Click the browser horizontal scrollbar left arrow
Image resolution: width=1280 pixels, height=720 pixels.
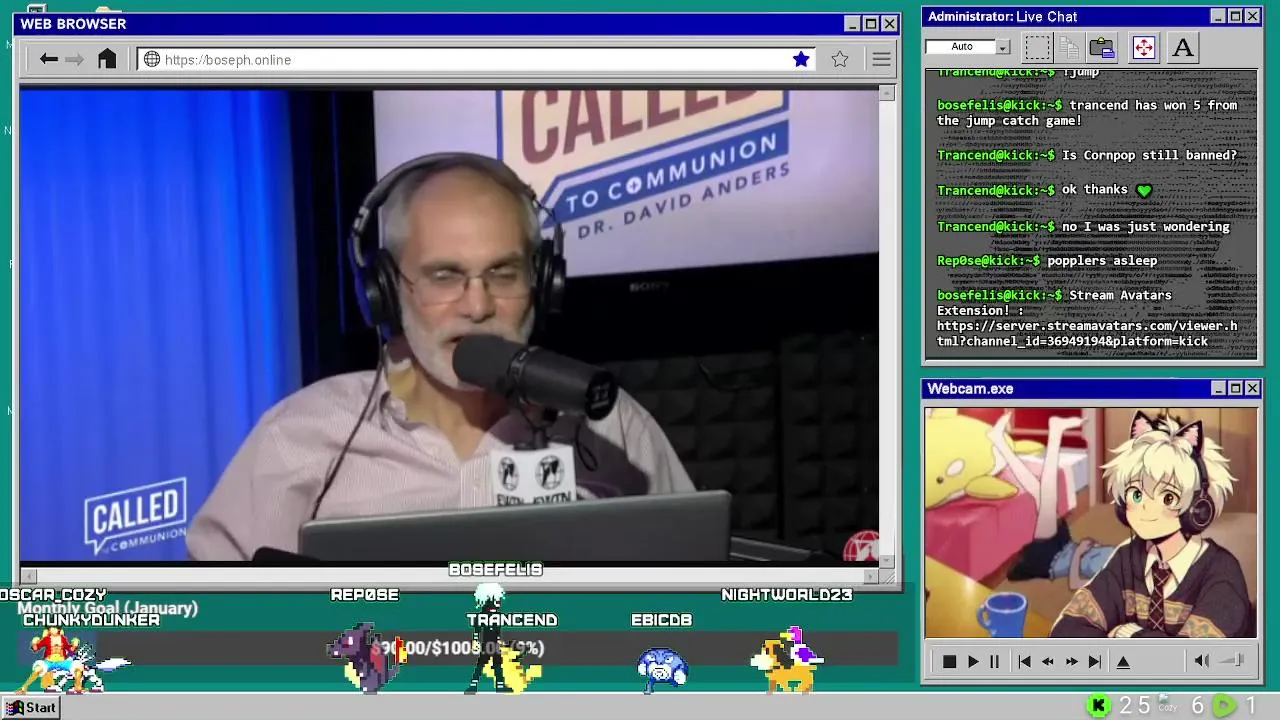tap(28, 576)
